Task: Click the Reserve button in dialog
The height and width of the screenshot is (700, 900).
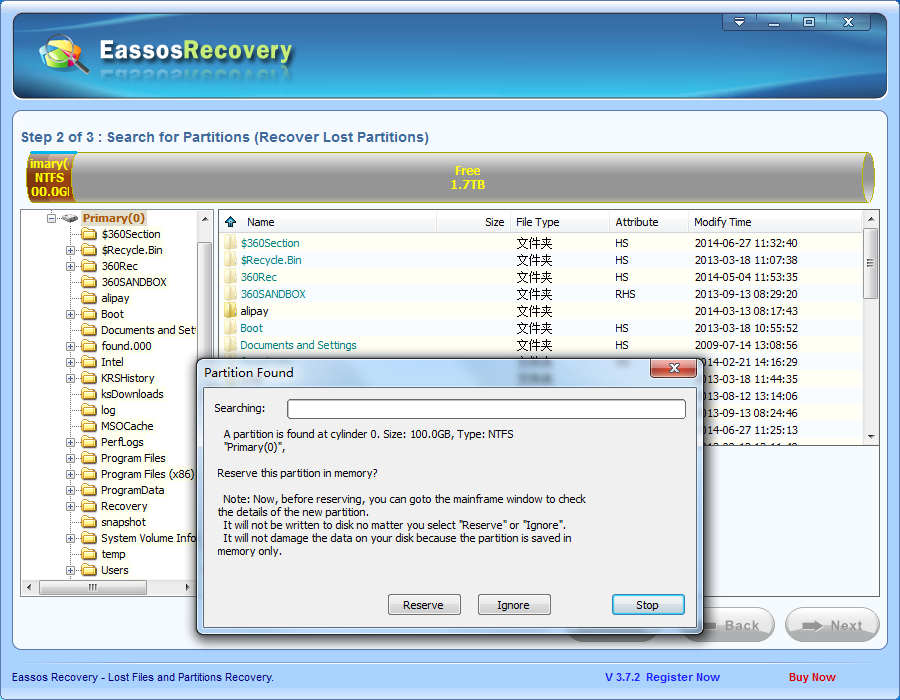Action: 424,605
